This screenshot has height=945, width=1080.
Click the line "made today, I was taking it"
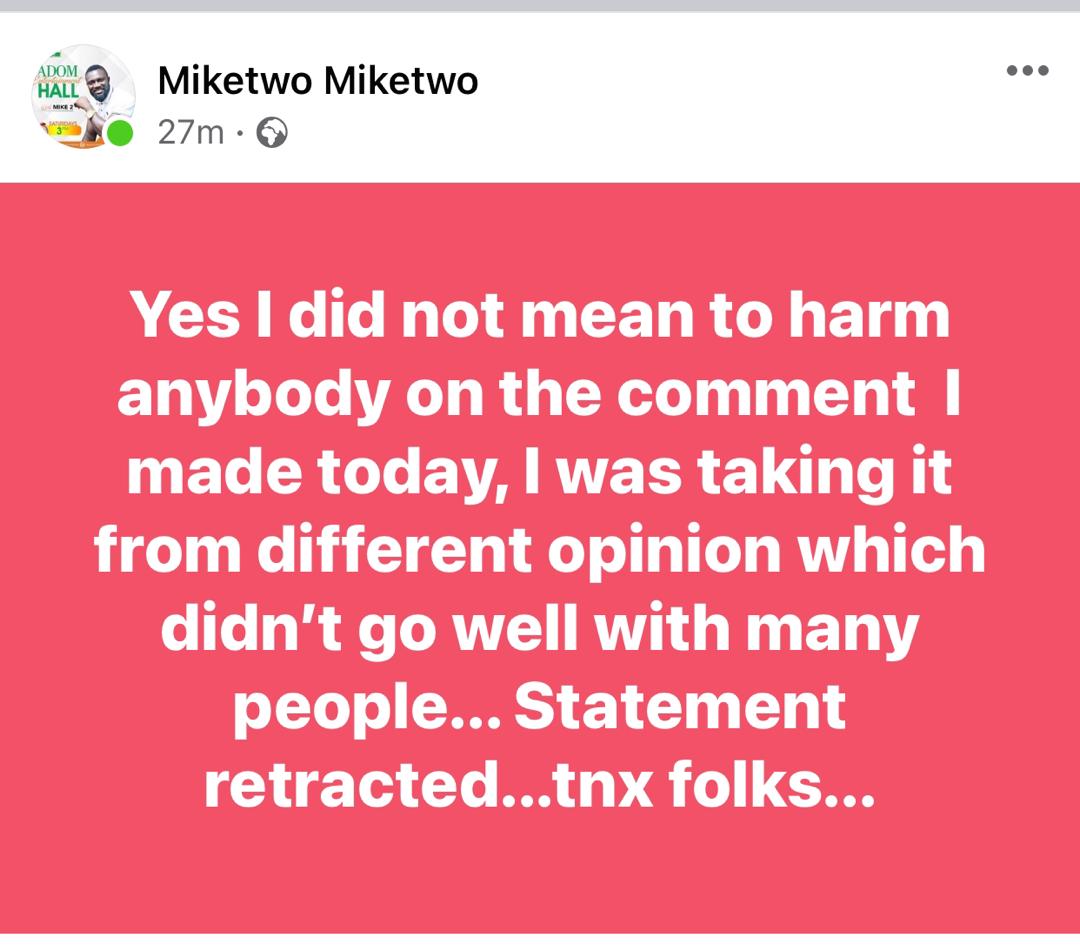[539, 473]
